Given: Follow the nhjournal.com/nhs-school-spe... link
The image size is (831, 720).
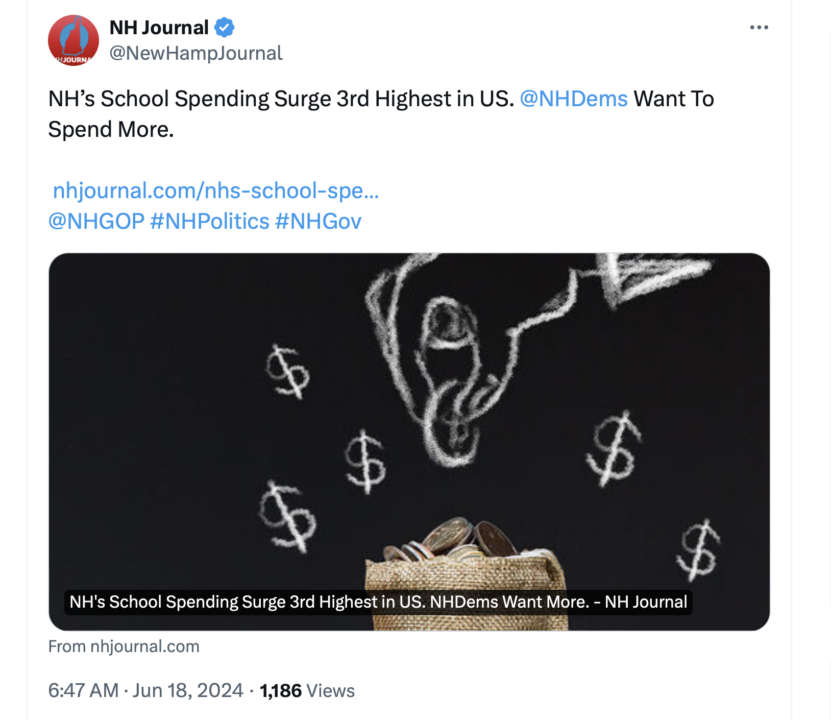Looking at the screenshot, I should point(215,190).
